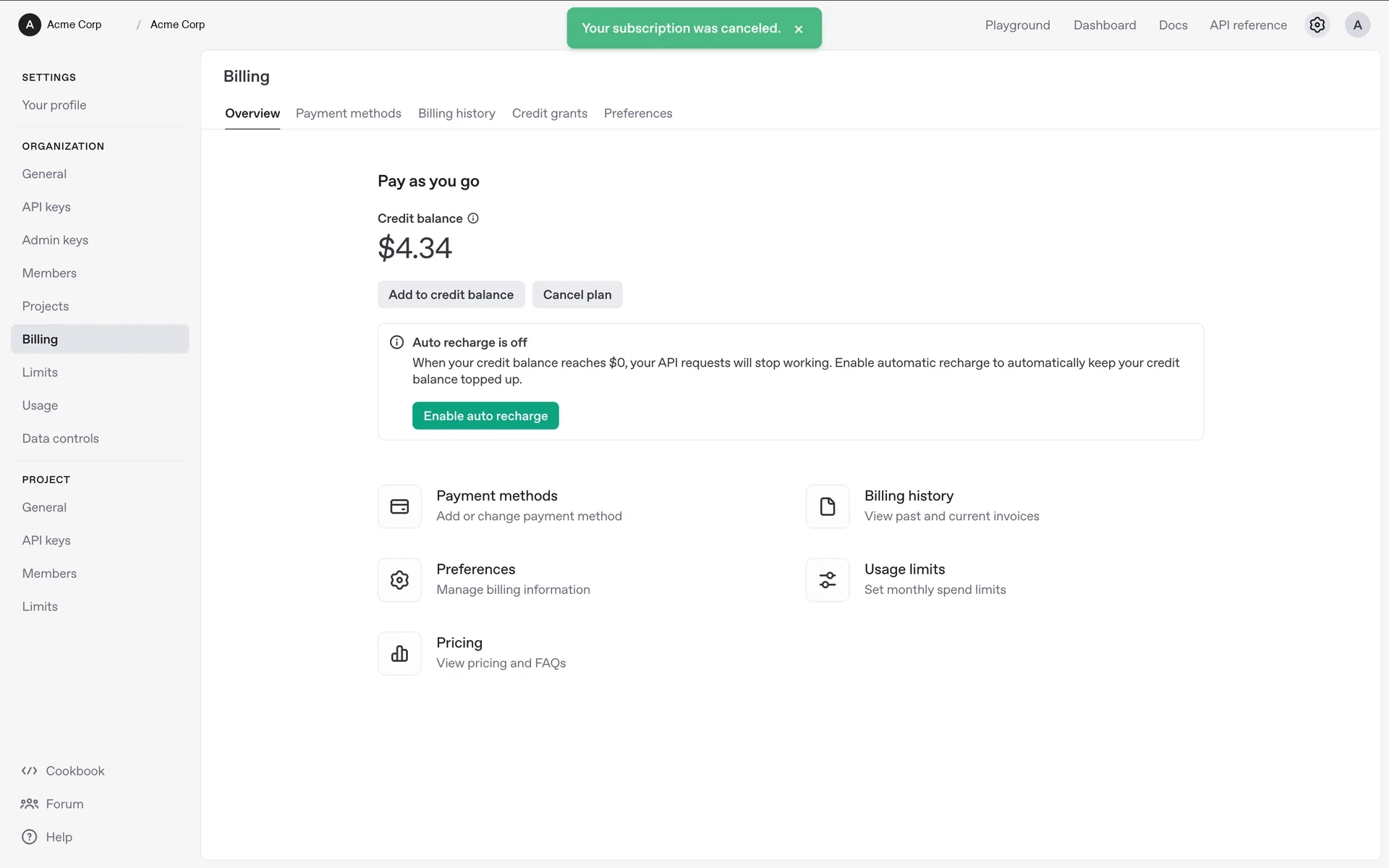This screenshot has width=1389, height=868.
Task: Click the Pay as you go heading
Action: (x=428, y=181)
